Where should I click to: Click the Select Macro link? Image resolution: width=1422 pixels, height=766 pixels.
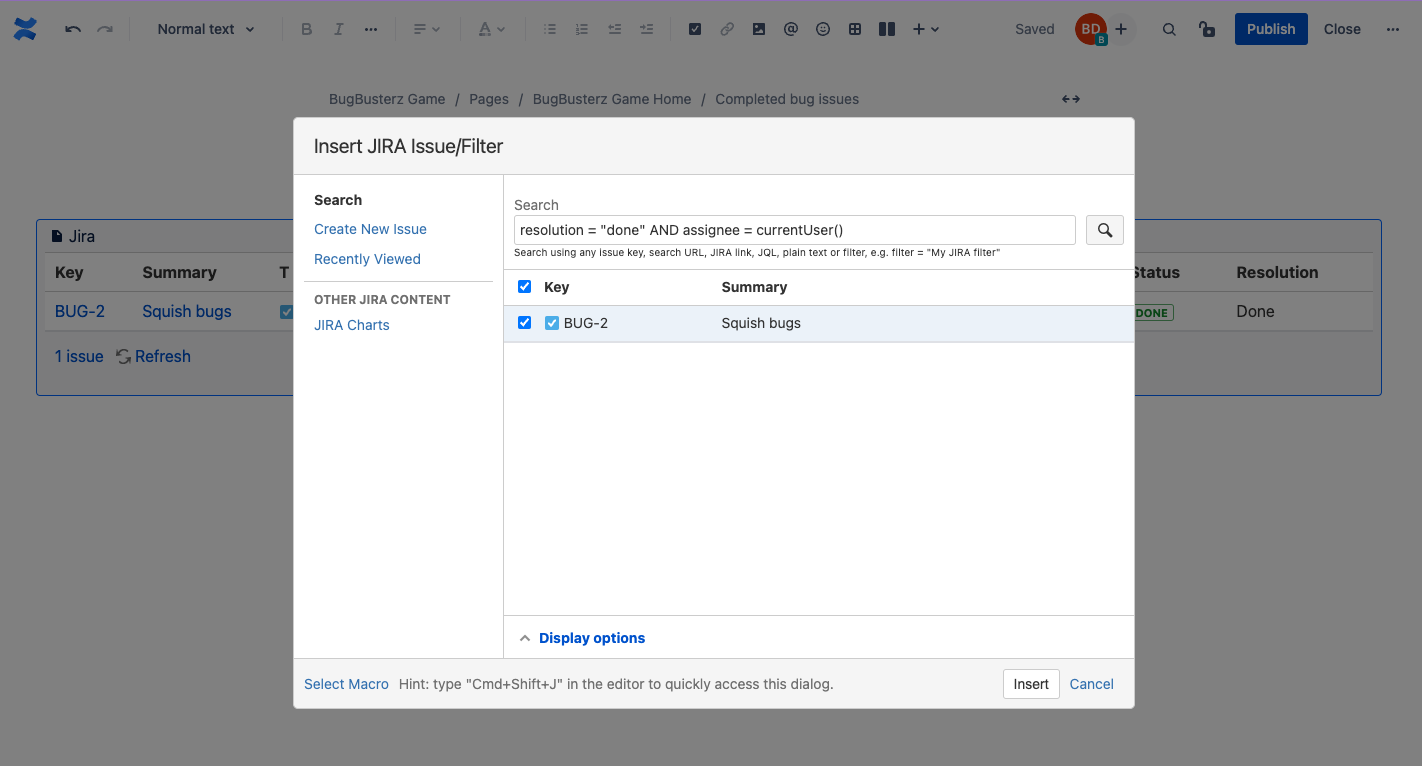pos(346,684)
